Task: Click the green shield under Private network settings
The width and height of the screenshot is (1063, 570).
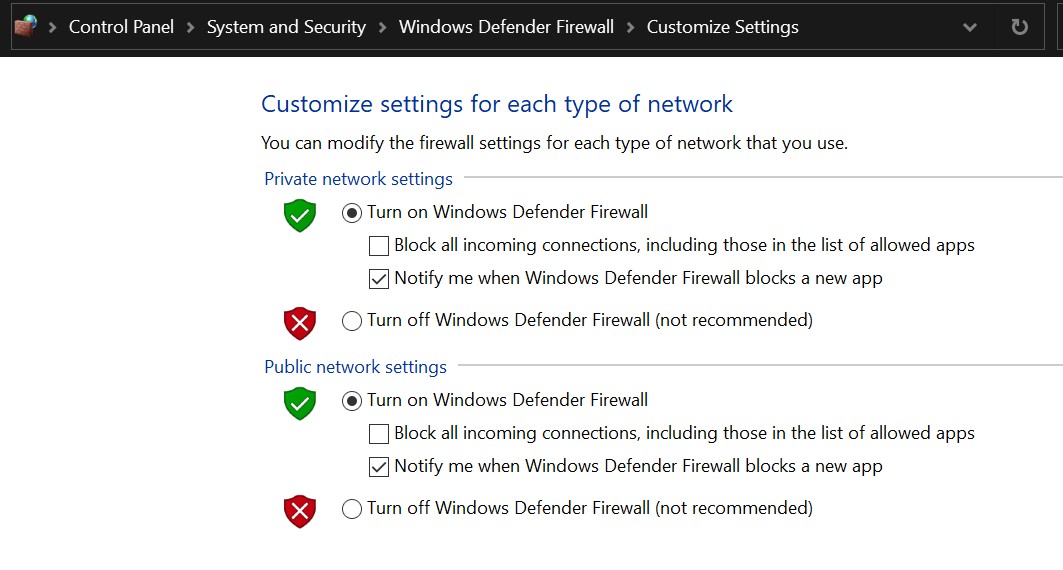Action: [x=300, y=215]
